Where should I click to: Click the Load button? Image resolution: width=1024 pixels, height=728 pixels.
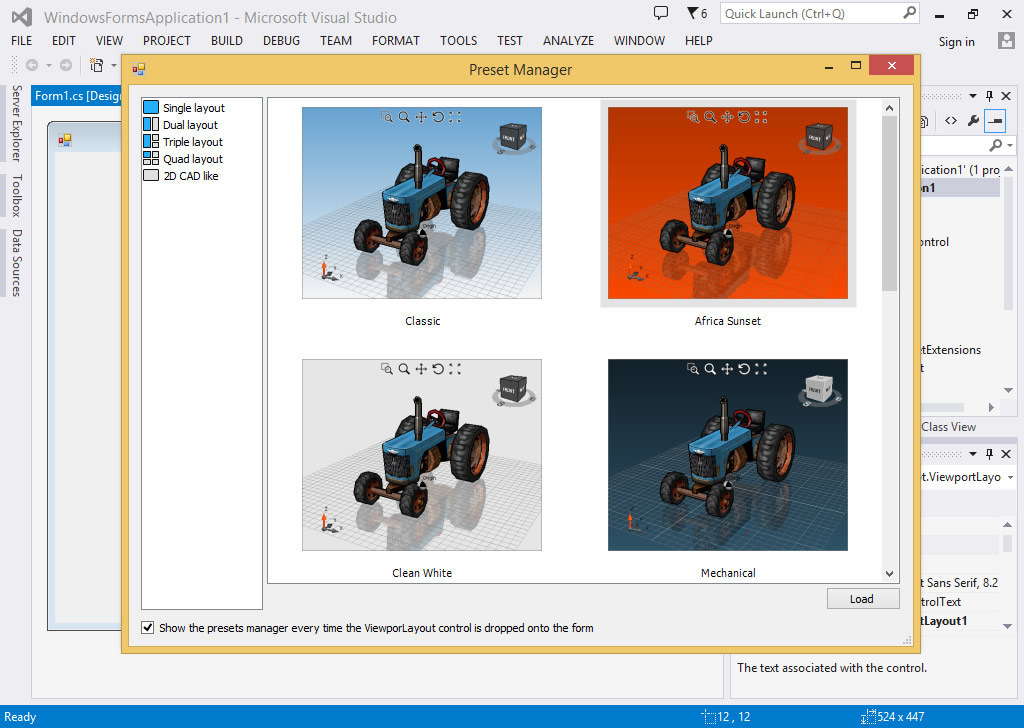point(862,599)
